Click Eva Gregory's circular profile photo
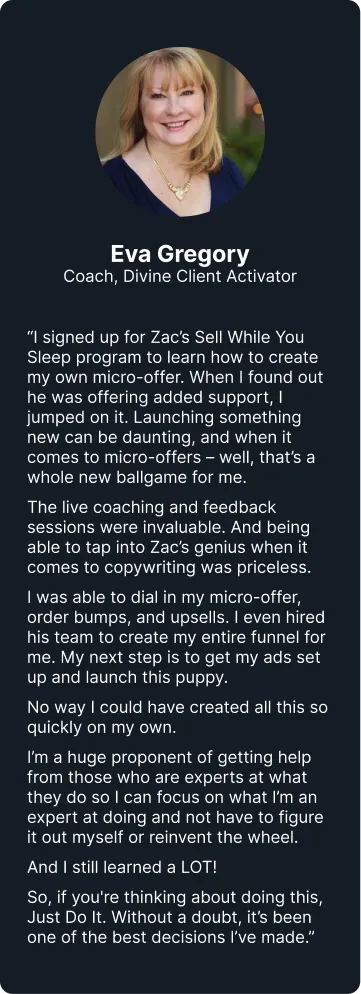The image size is (361, 994). pos(180,132)
